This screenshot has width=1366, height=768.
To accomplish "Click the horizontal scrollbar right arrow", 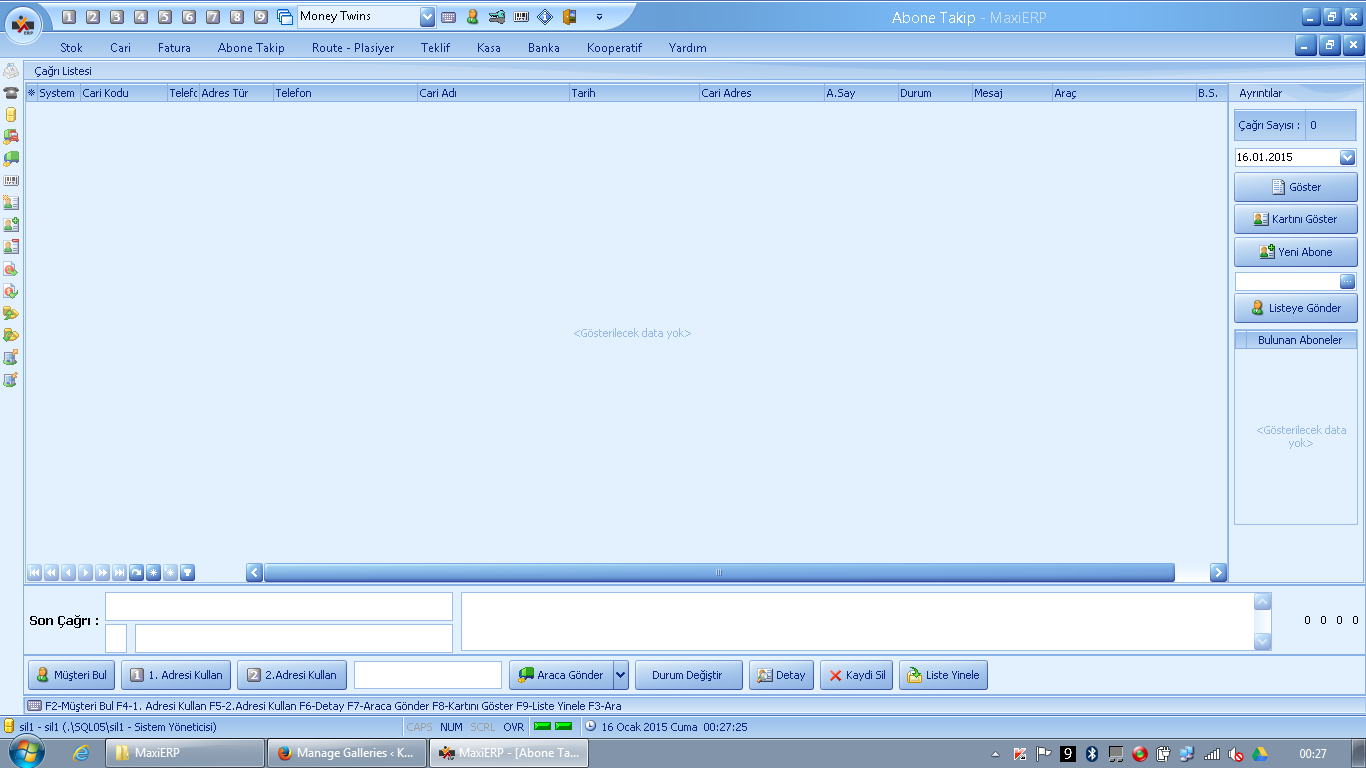I will [1218, 573].
